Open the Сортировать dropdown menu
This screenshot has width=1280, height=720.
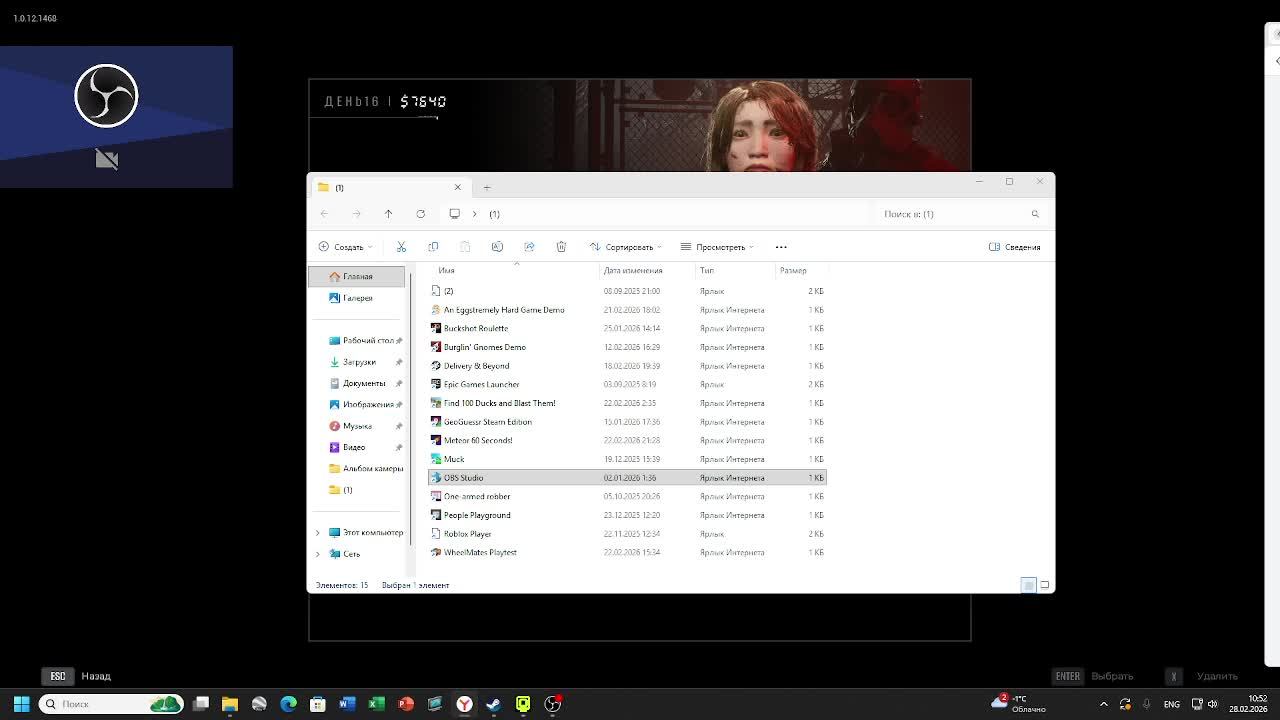click(626, 247)
